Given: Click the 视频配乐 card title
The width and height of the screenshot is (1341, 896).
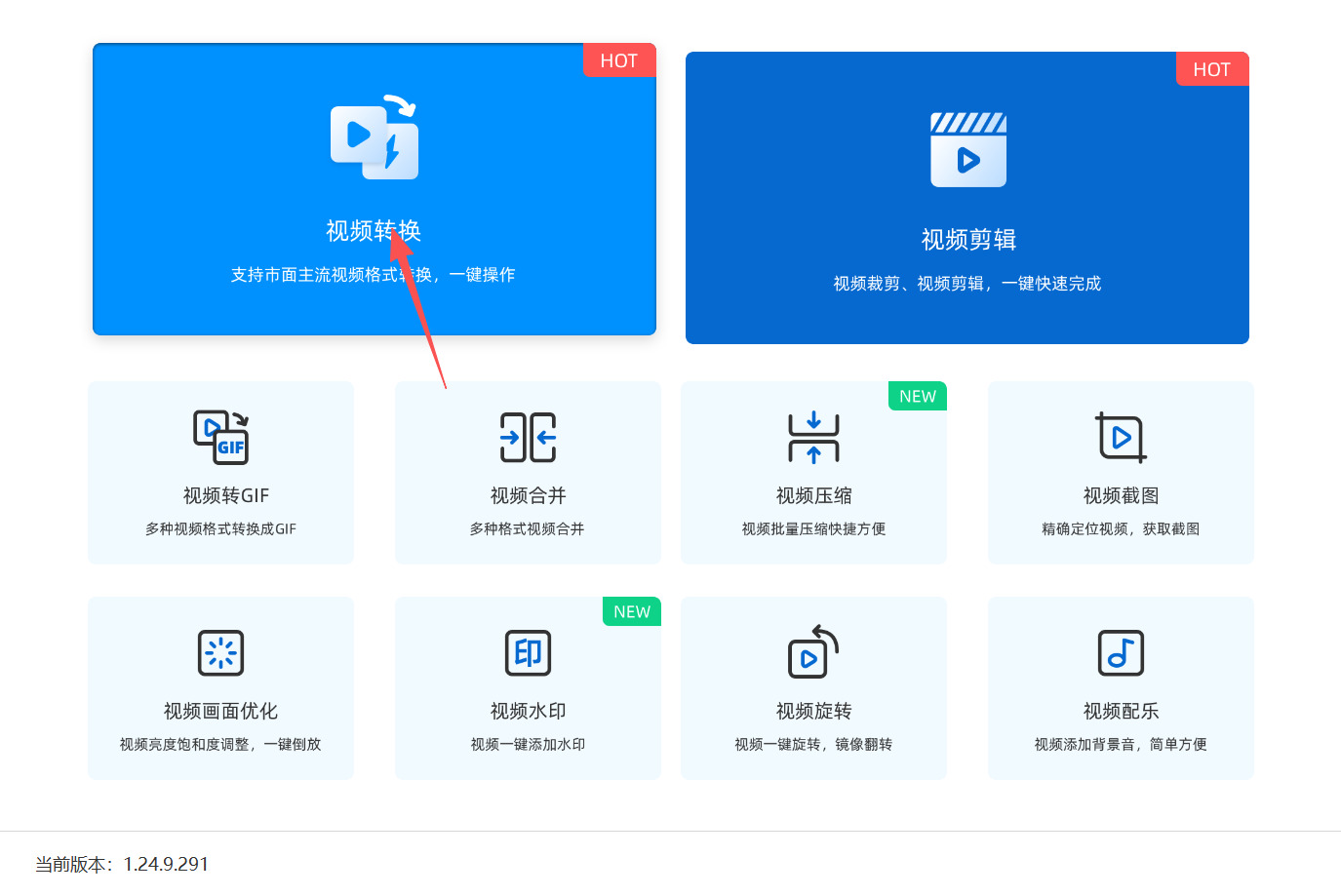Looking at the screenshot, I should (x=1121, y=711).
